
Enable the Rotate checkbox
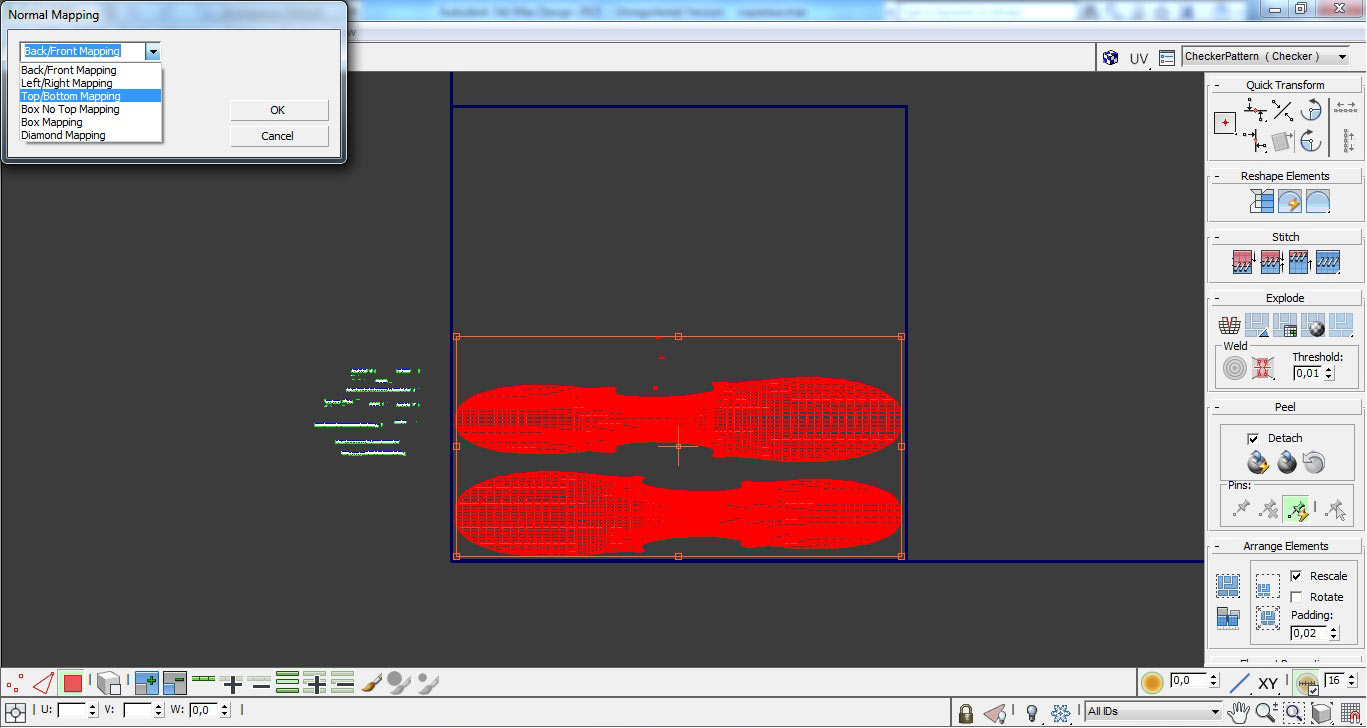pos(1297,597)
